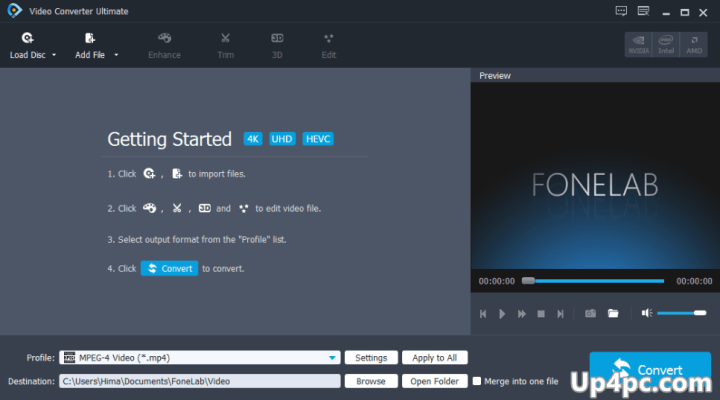Viewport: 720px width, 400px height.
Task: Click the Settings button
Action: coord(371,358)
